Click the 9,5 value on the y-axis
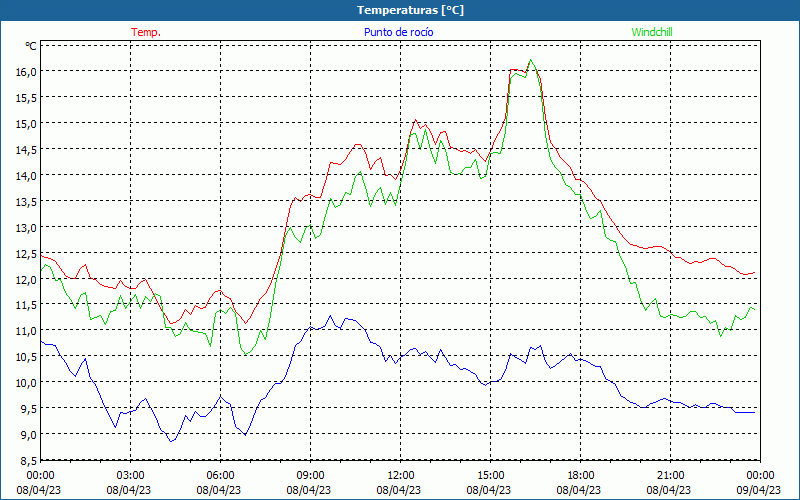Viewport: 800px width, 500px height. click(28, 409)
